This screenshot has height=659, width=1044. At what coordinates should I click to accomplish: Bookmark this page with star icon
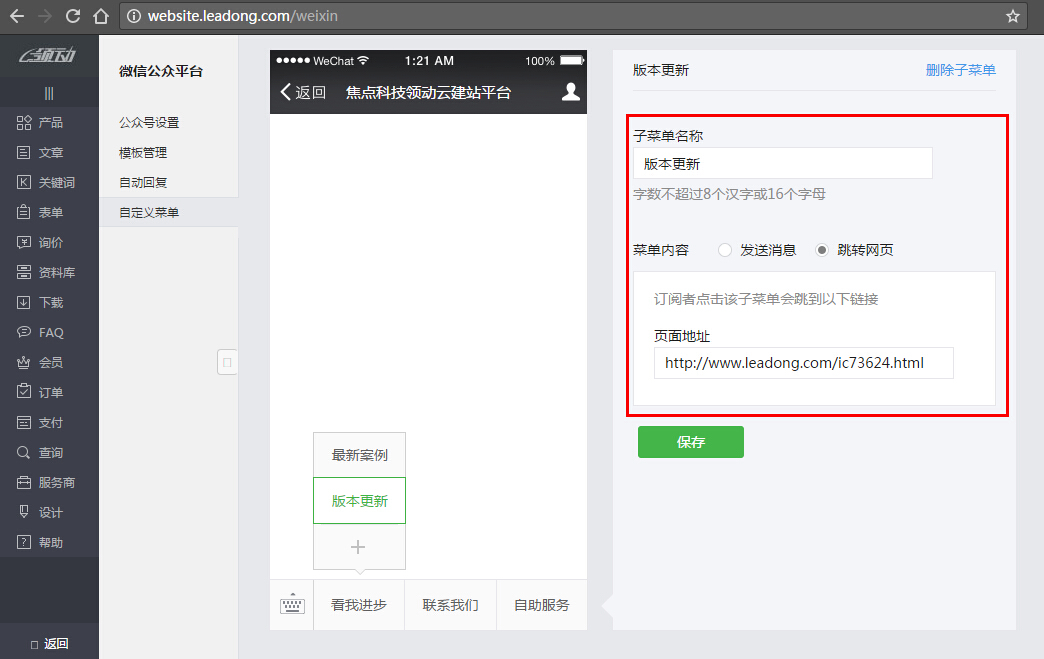[x=1012, y=16]
